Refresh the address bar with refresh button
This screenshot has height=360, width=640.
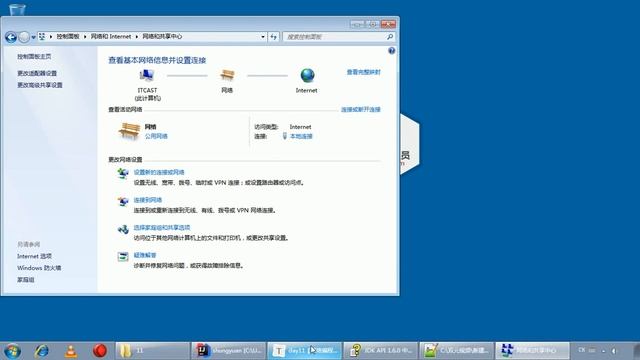[x=273, y=37]
